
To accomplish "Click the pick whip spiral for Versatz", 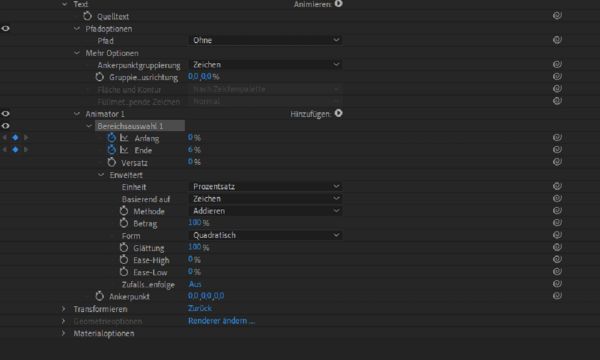I will coord(557,162).
